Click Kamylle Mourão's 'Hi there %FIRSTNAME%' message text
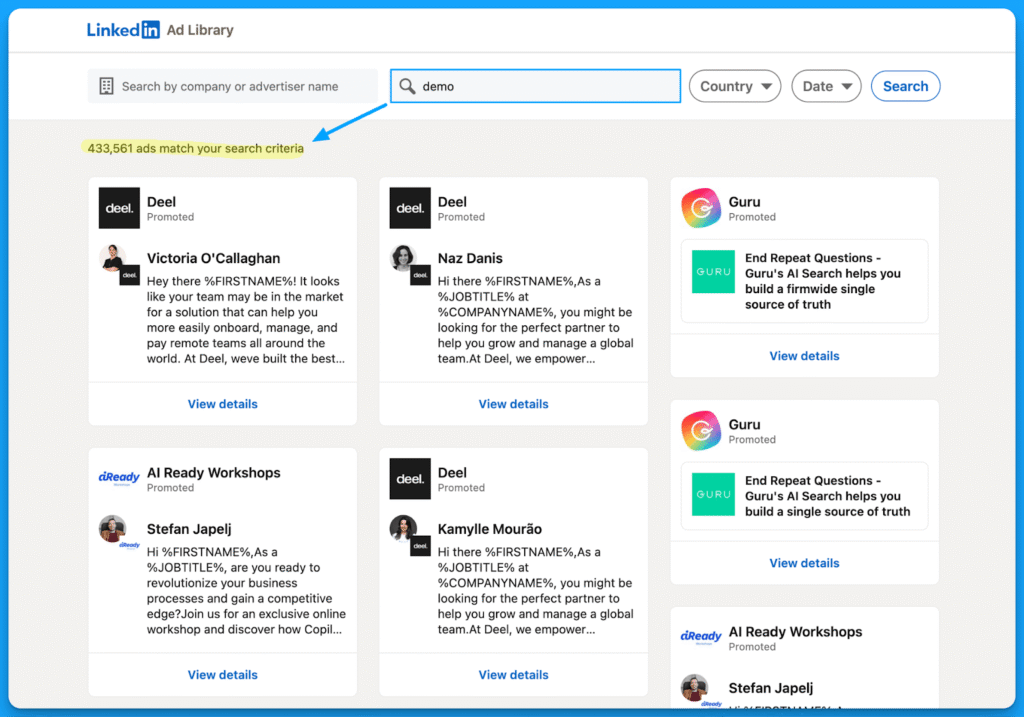This screenshot has width=1024, height=717. click(x=536, y=590)
